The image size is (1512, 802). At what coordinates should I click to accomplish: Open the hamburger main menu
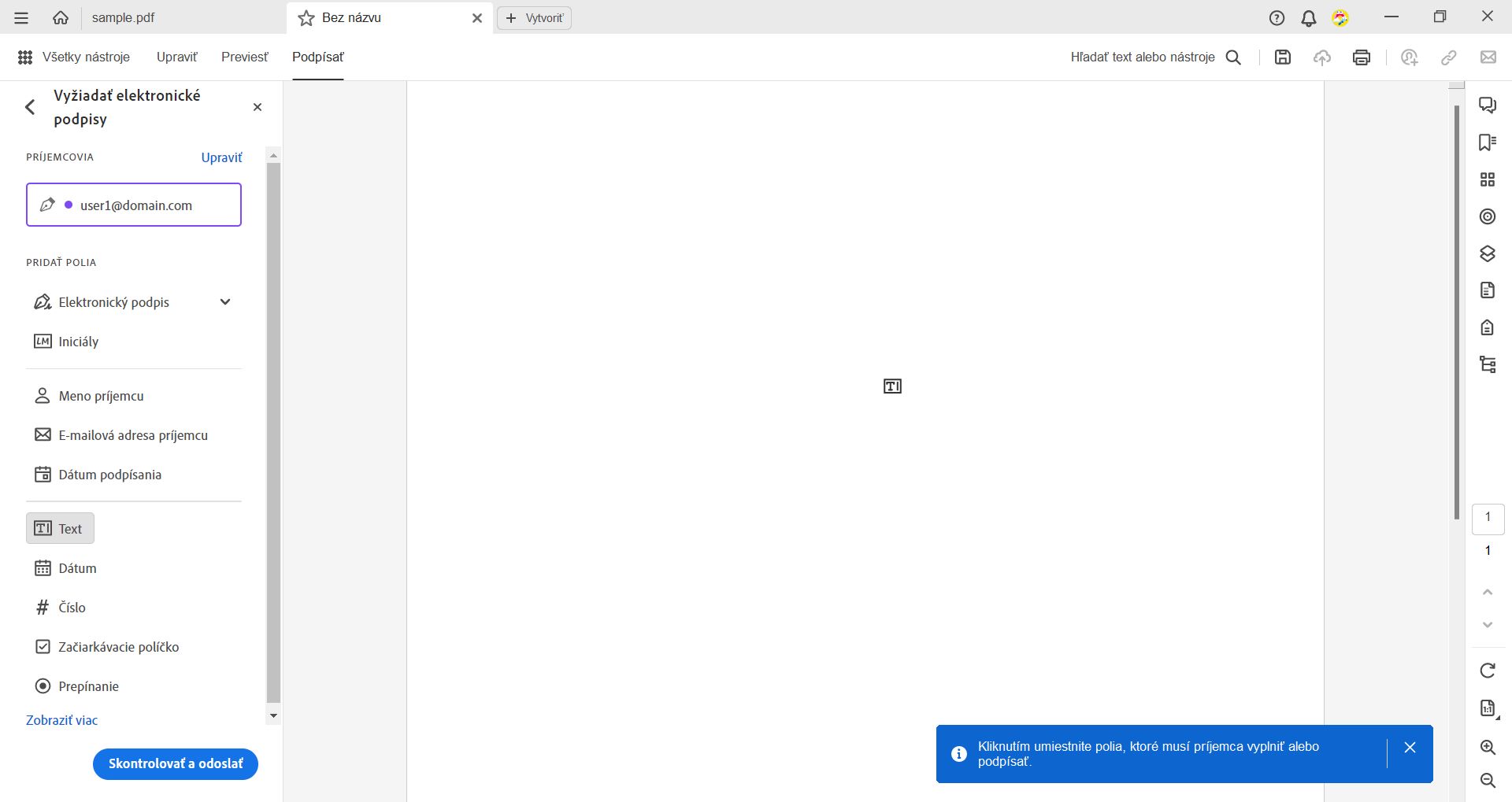(x=21, y=17)
